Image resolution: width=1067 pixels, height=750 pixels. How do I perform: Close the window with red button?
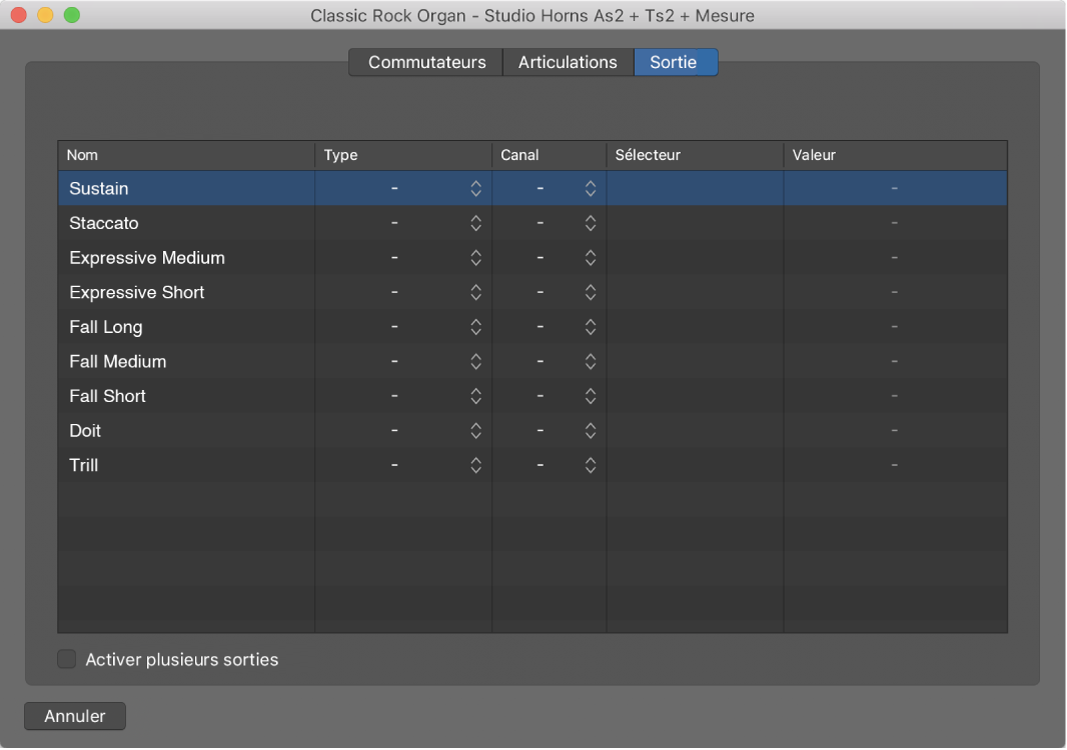(19, 15)
